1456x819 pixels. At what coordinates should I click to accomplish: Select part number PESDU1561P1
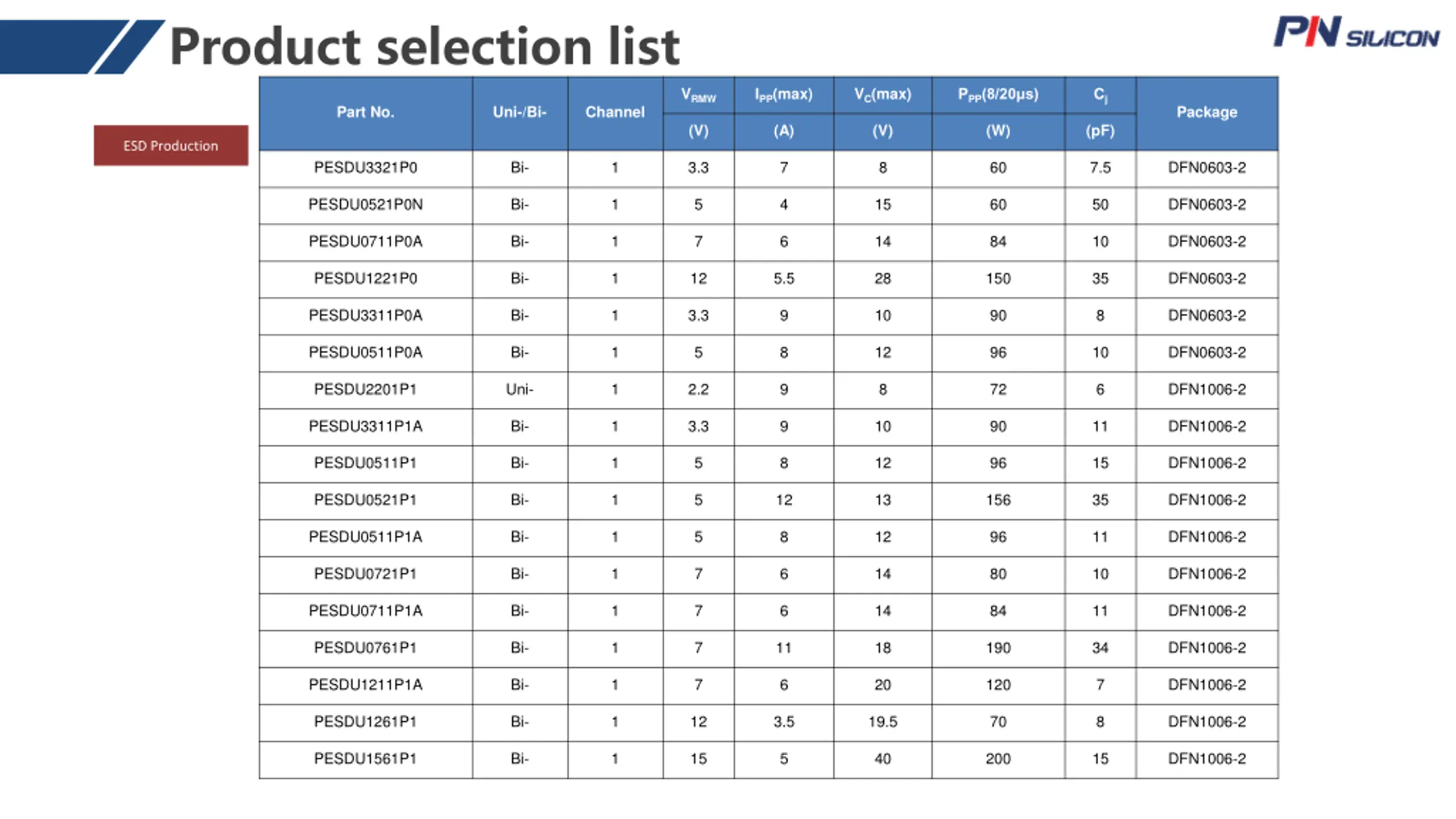click(x=366, y=759)
